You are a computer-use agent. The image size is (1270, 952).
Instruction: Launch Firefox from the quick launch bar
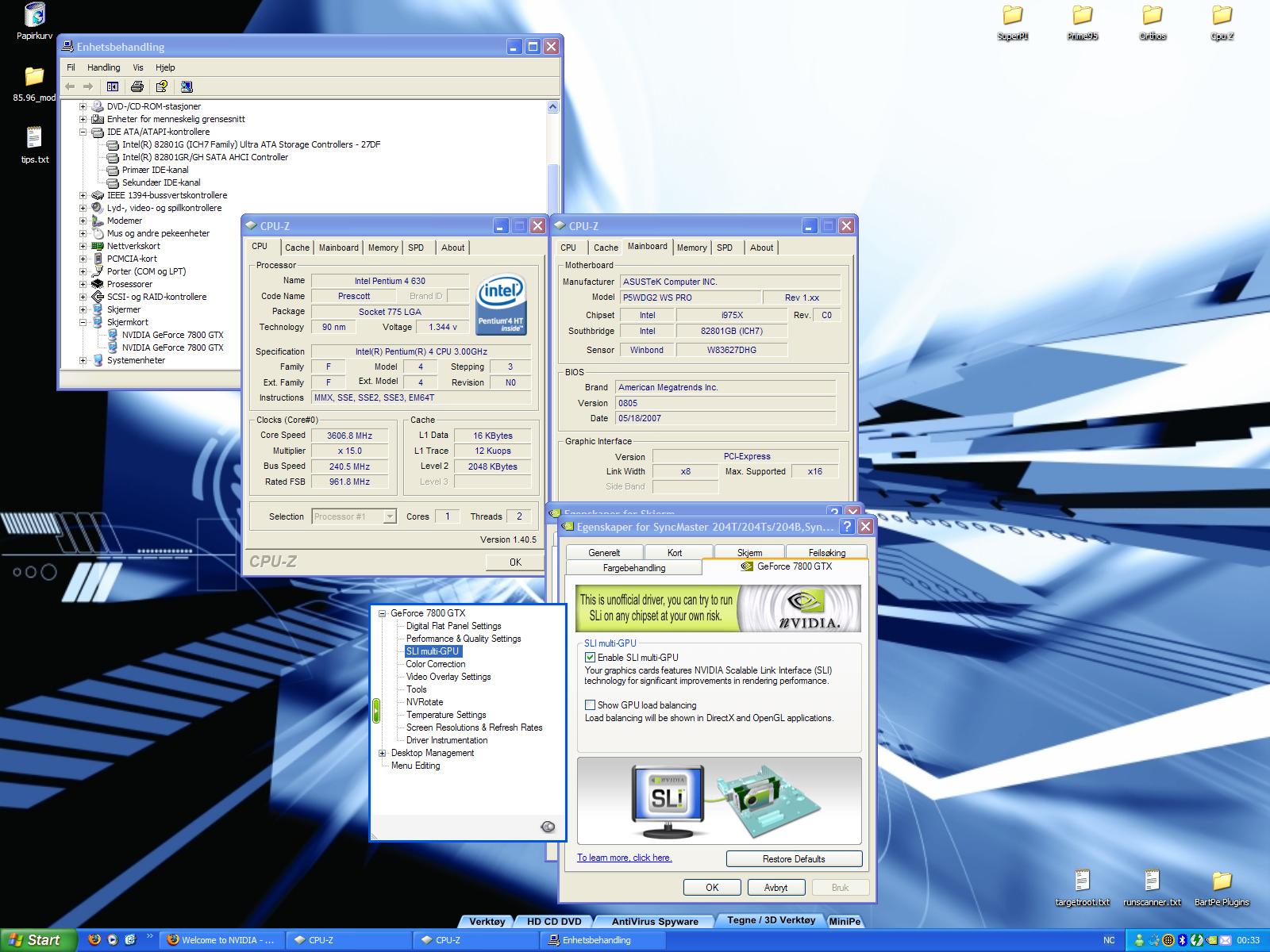coord(94,940)
